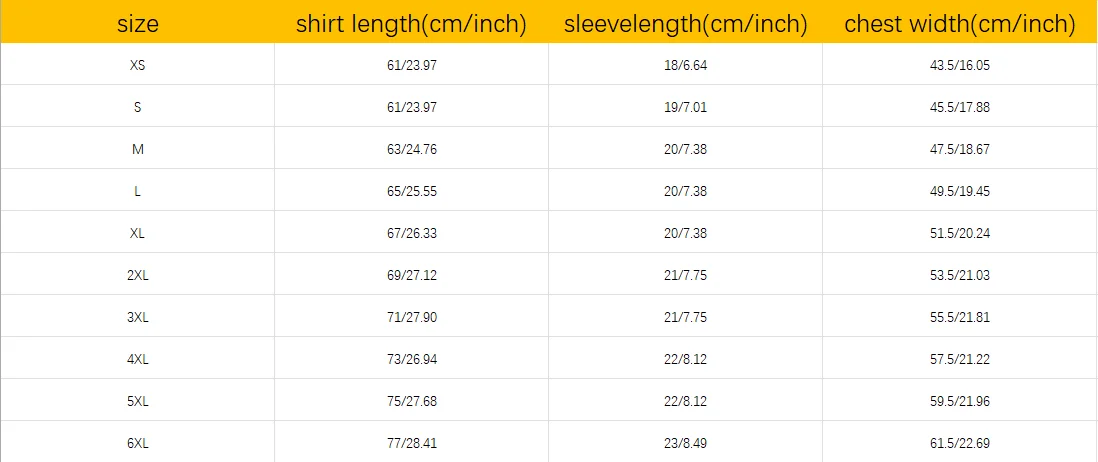
Task: Select the shirt length(cm/inch) header
Action: click(x=411, y=24)
